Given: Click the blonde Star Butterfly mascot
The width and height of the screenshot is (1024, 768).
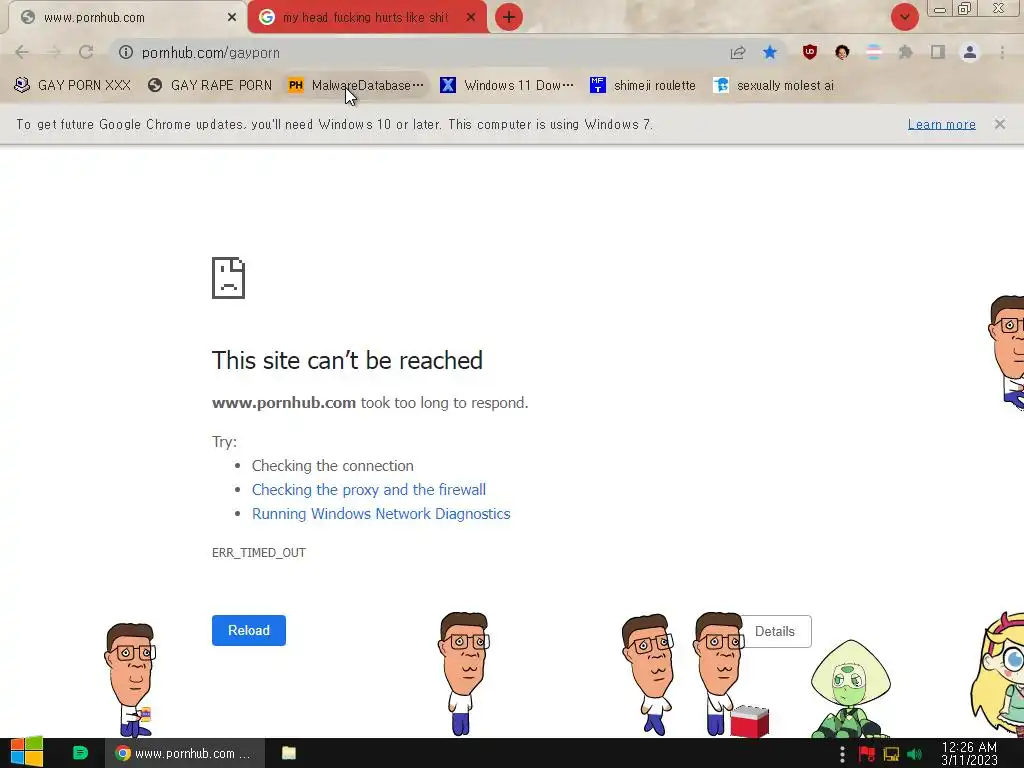Looking at the screenshot, I should (x=998, y=674).
